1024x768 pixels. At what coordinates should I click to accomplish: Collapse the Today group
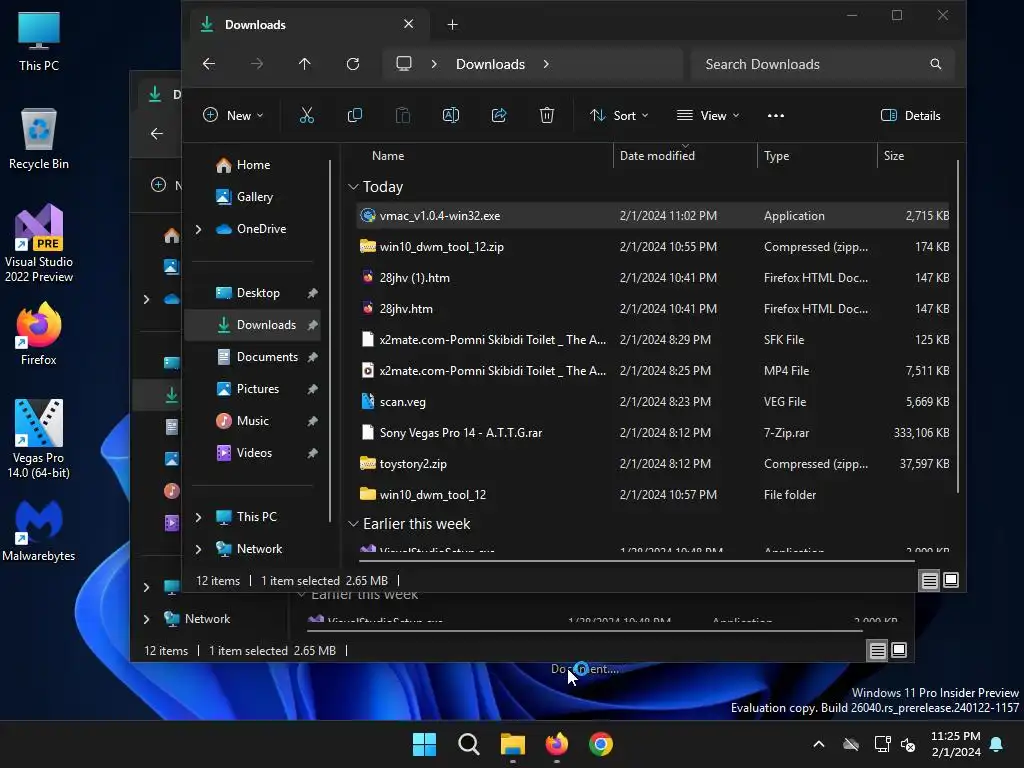click(x=353, y=187)
